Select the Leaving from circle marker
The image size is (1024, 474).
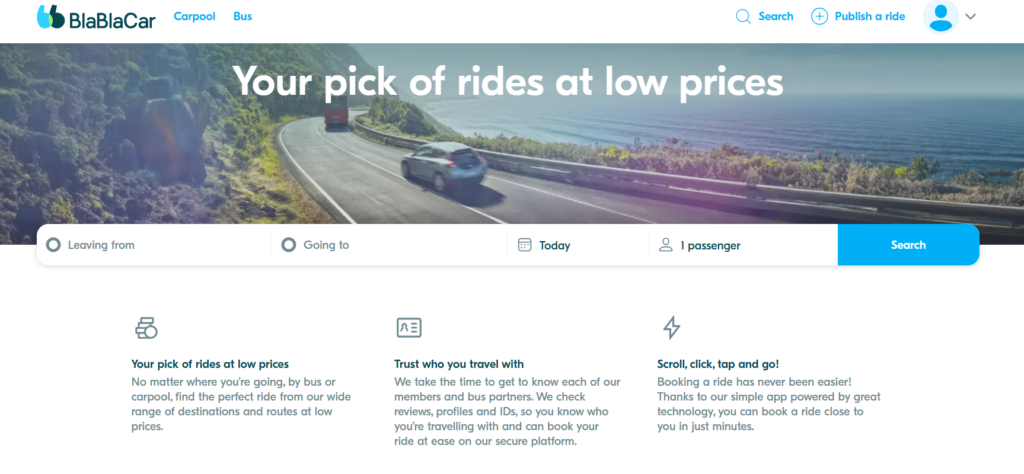(x=53, y=245)
